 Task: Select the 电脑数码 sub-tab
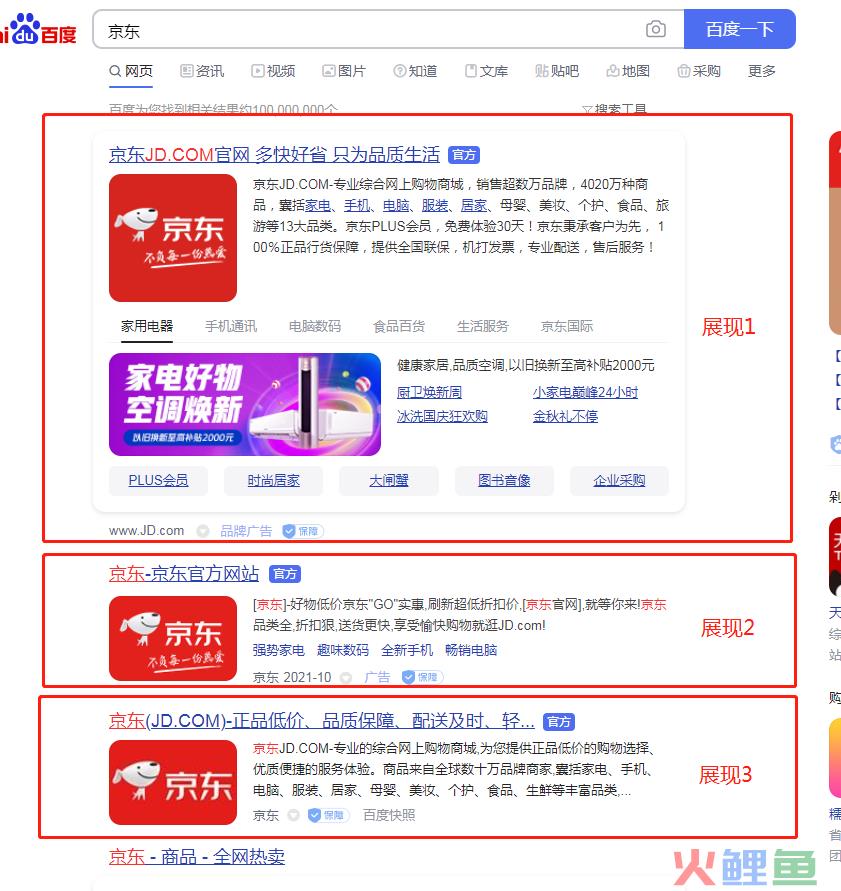point(315,326)
